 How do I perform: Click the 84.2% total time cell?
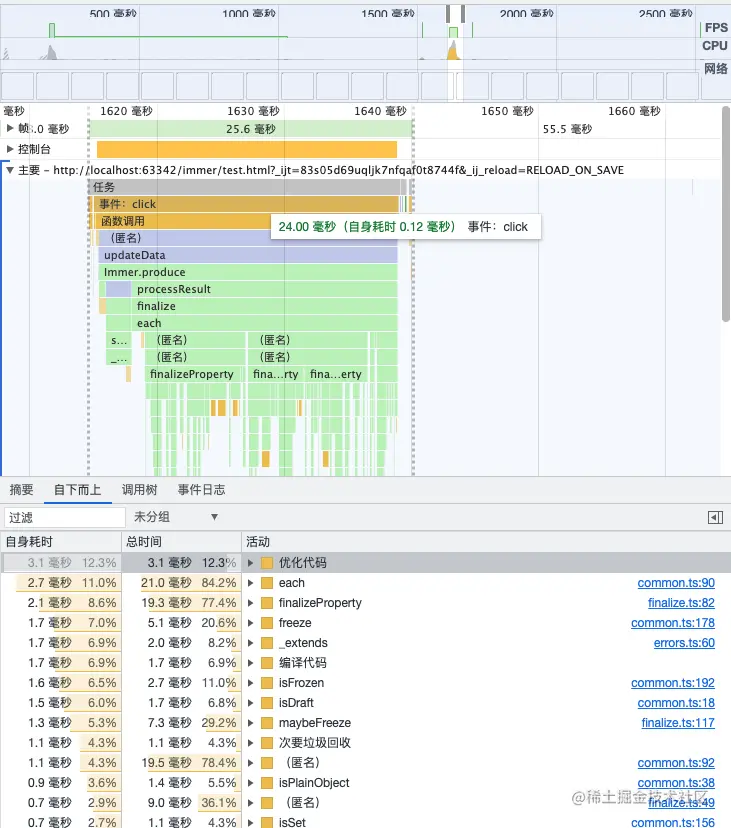(x=219, y=583)
